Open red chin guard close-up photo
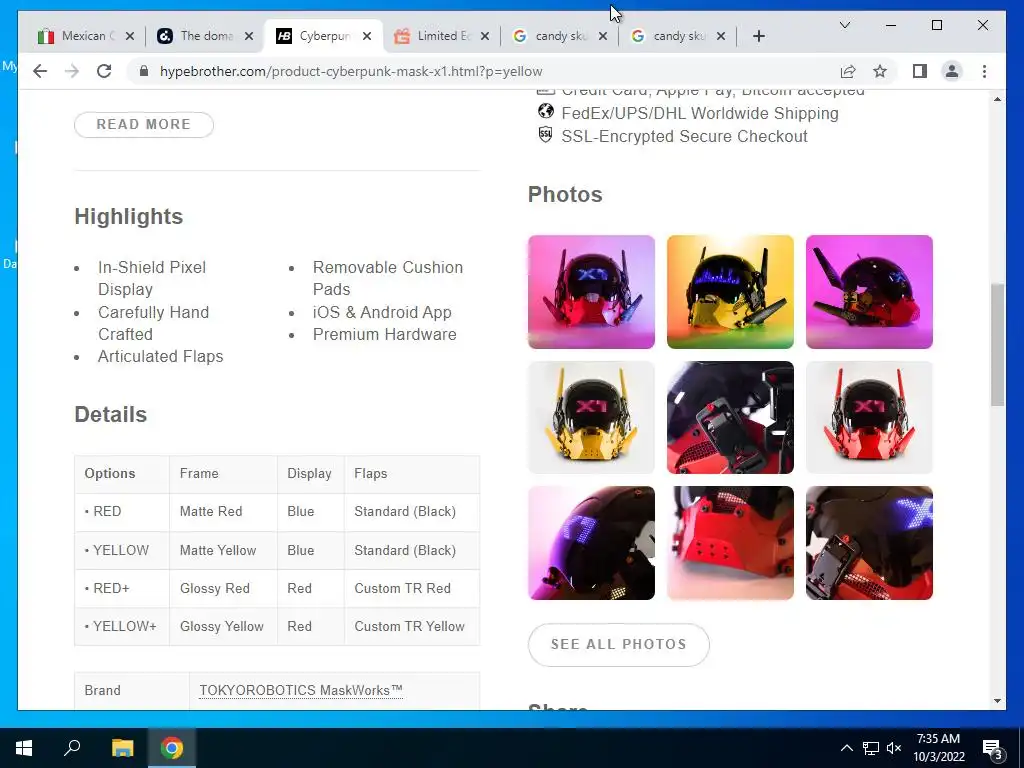Screen dimensions: 1024x768 pos(730,543)
